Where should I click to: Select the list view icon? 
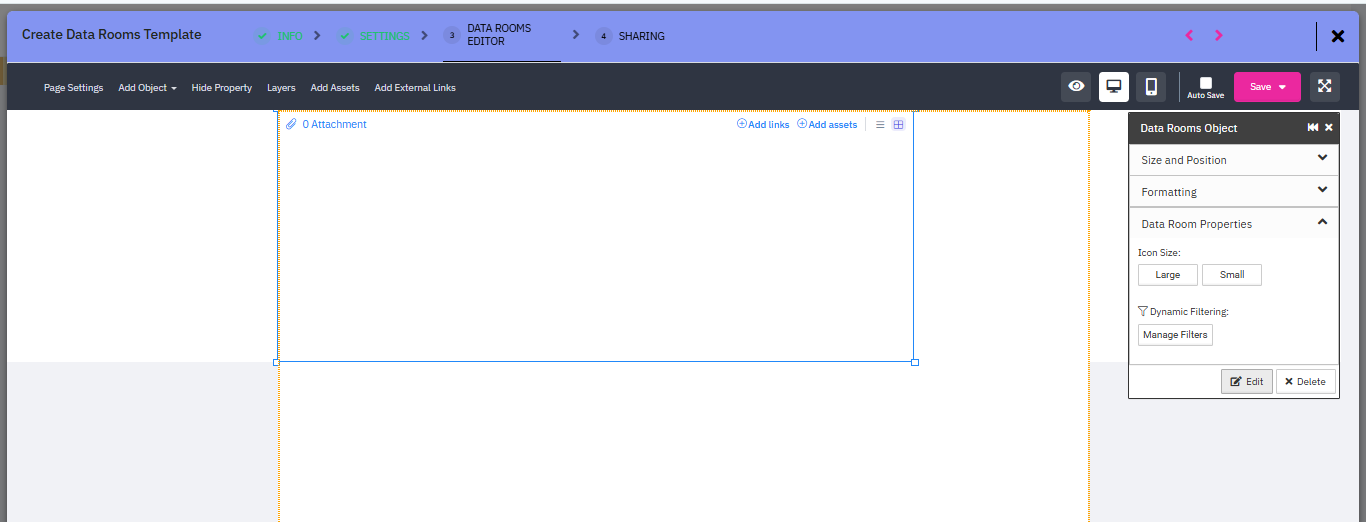point(880,125)
